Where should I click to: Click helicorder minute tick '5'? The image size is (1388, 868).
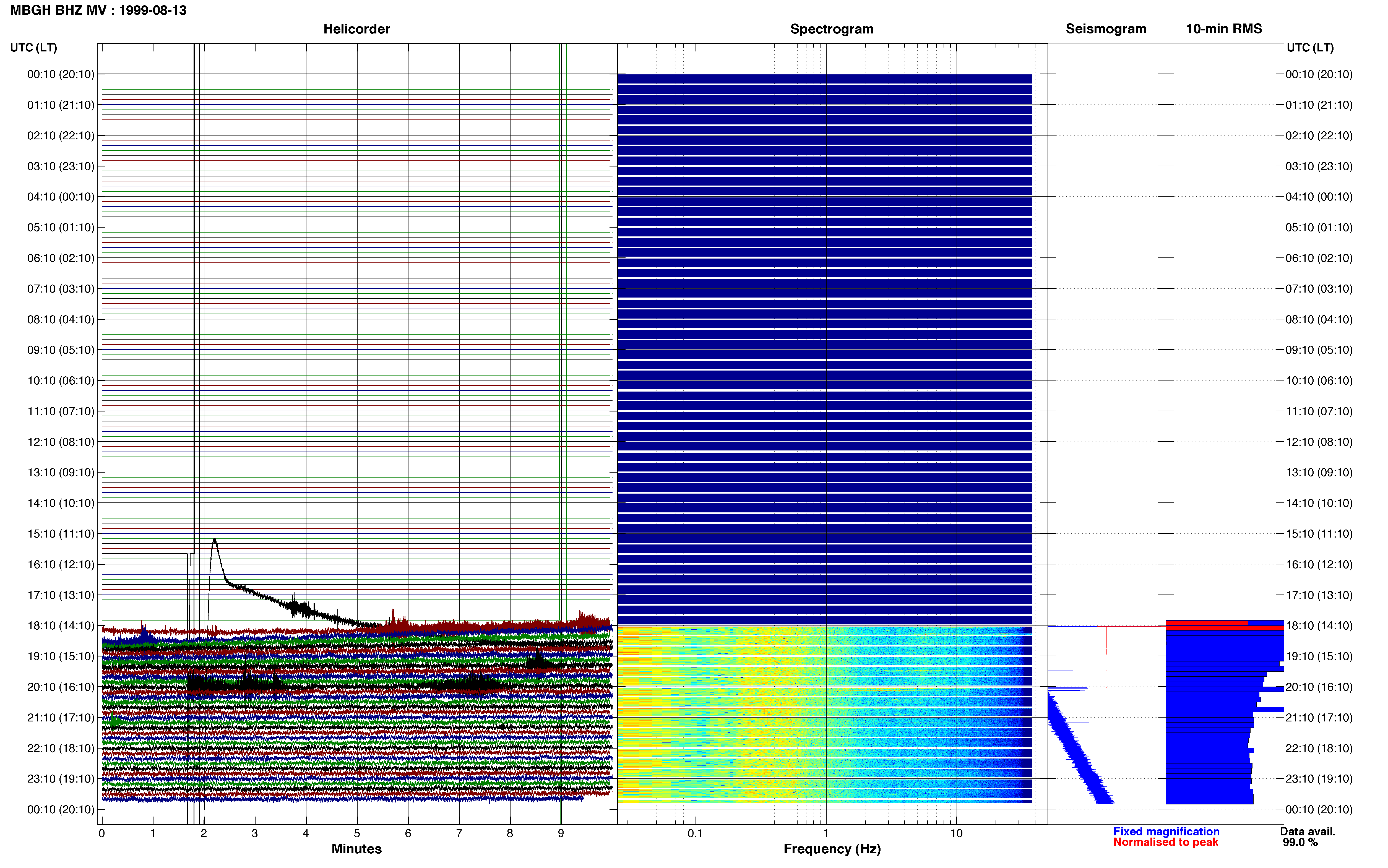(x=357, y=833)
